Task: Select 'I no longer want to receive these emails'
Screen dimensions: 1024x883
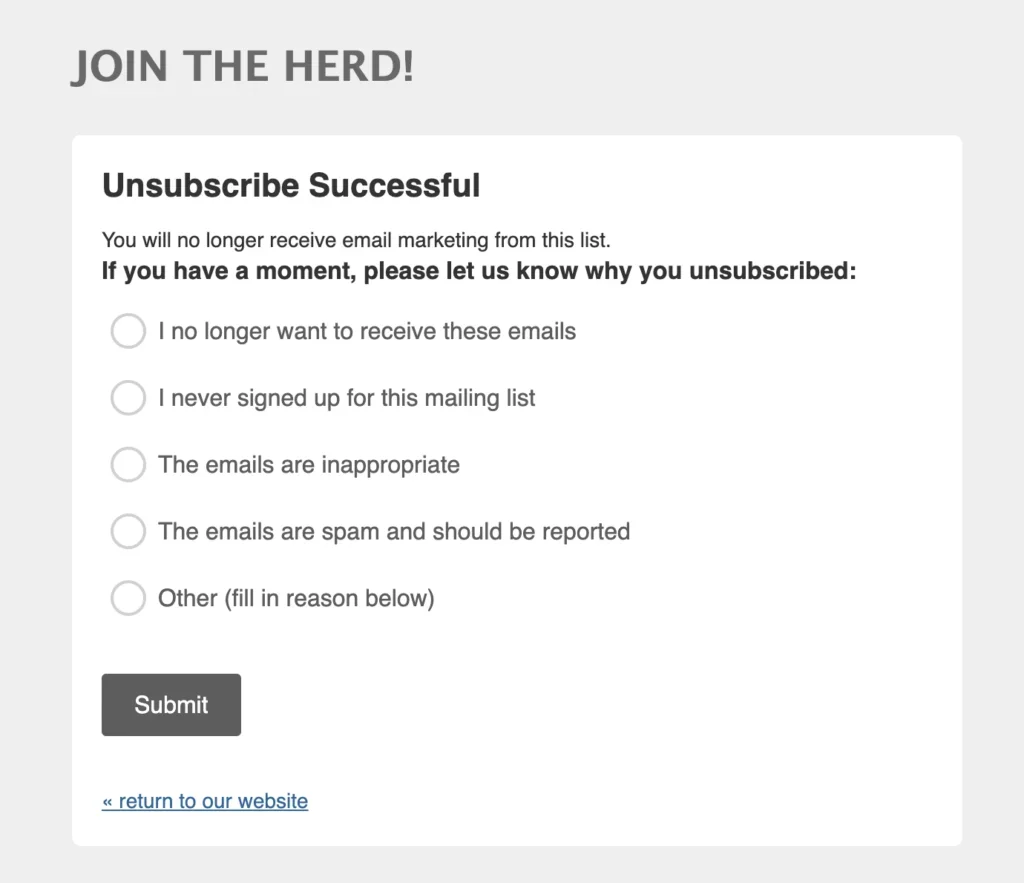Action: (x=128, y=331)
